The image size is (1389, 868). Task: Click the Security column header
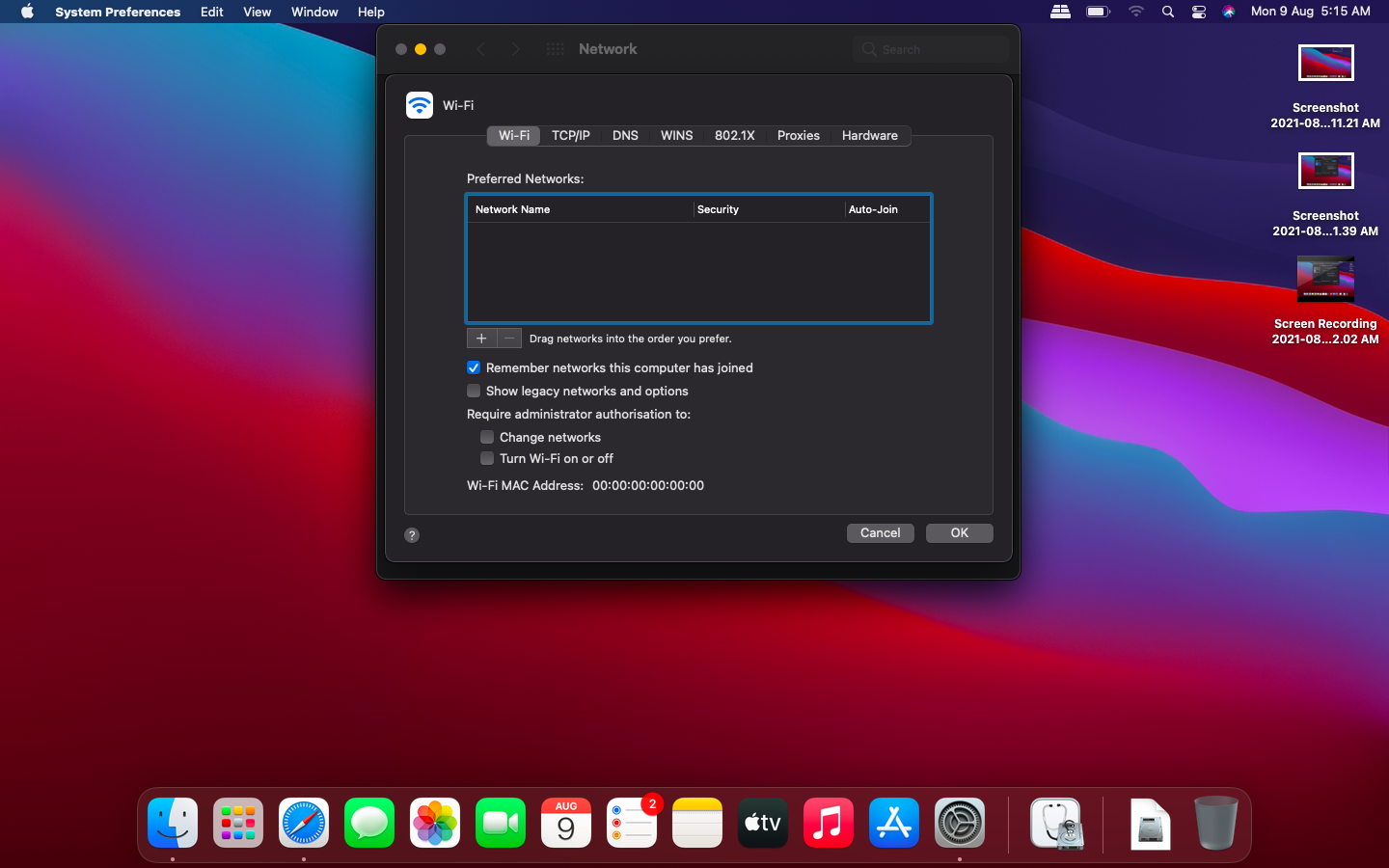(x=769, y=209)
